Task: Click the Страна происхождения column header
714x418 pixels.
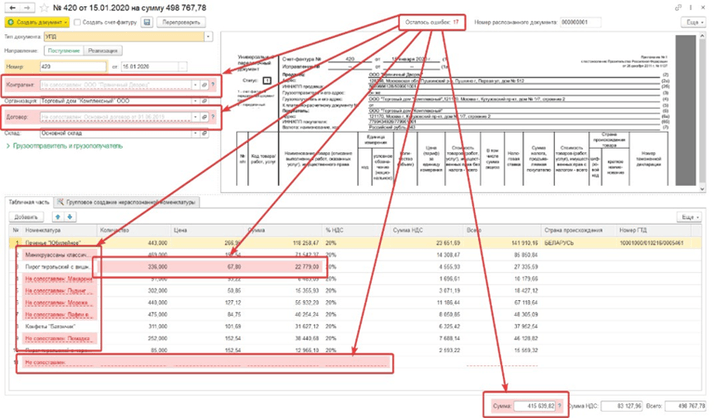Action: (x=579, y=230)
